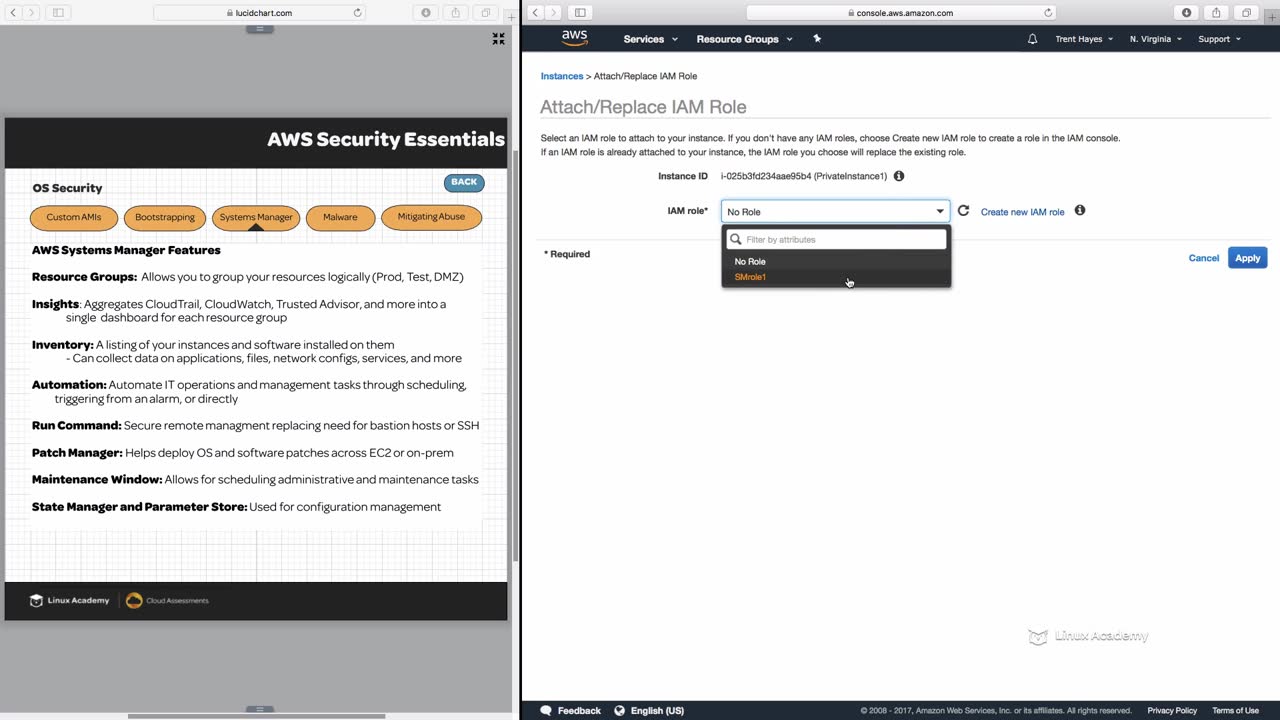
Task: Open the Mitigating Abuse slide tab
Action: click(x=431, y=217)
